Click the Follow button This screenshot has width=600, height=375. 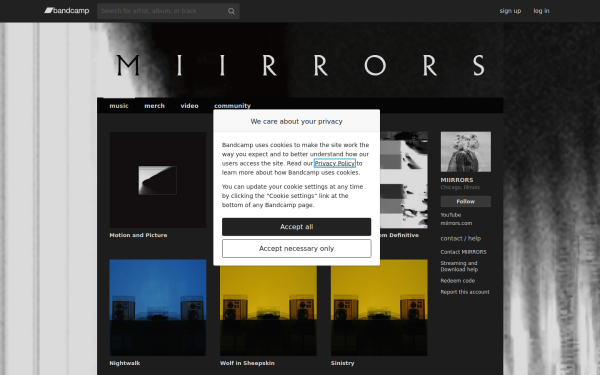pos(466,201)
